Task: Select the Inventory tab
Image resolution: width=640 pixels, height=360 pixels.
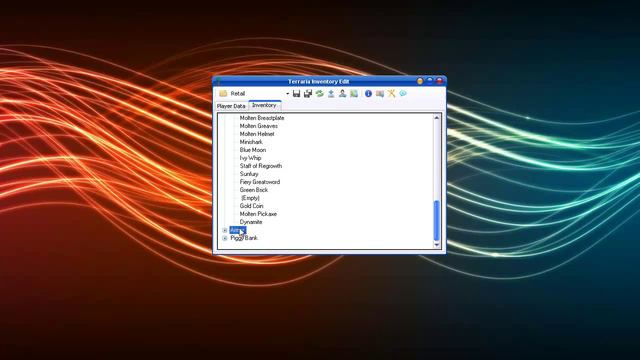Action: 264,105
